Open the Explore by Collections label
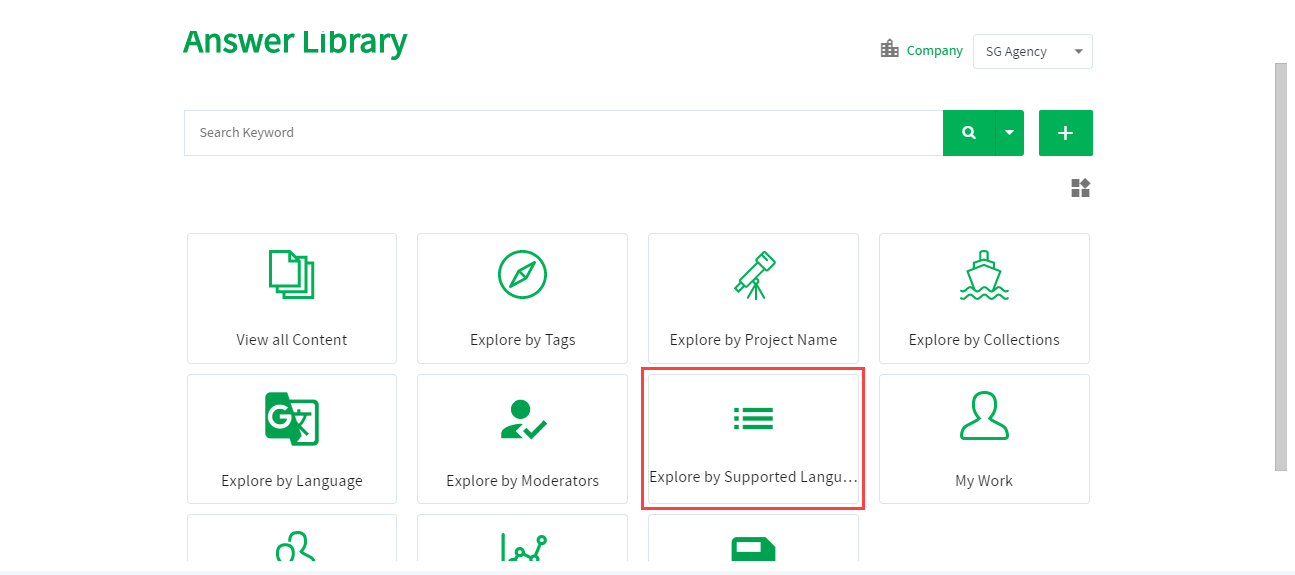Viewport: 1295px width, 575px height. [x=984, y=340]
